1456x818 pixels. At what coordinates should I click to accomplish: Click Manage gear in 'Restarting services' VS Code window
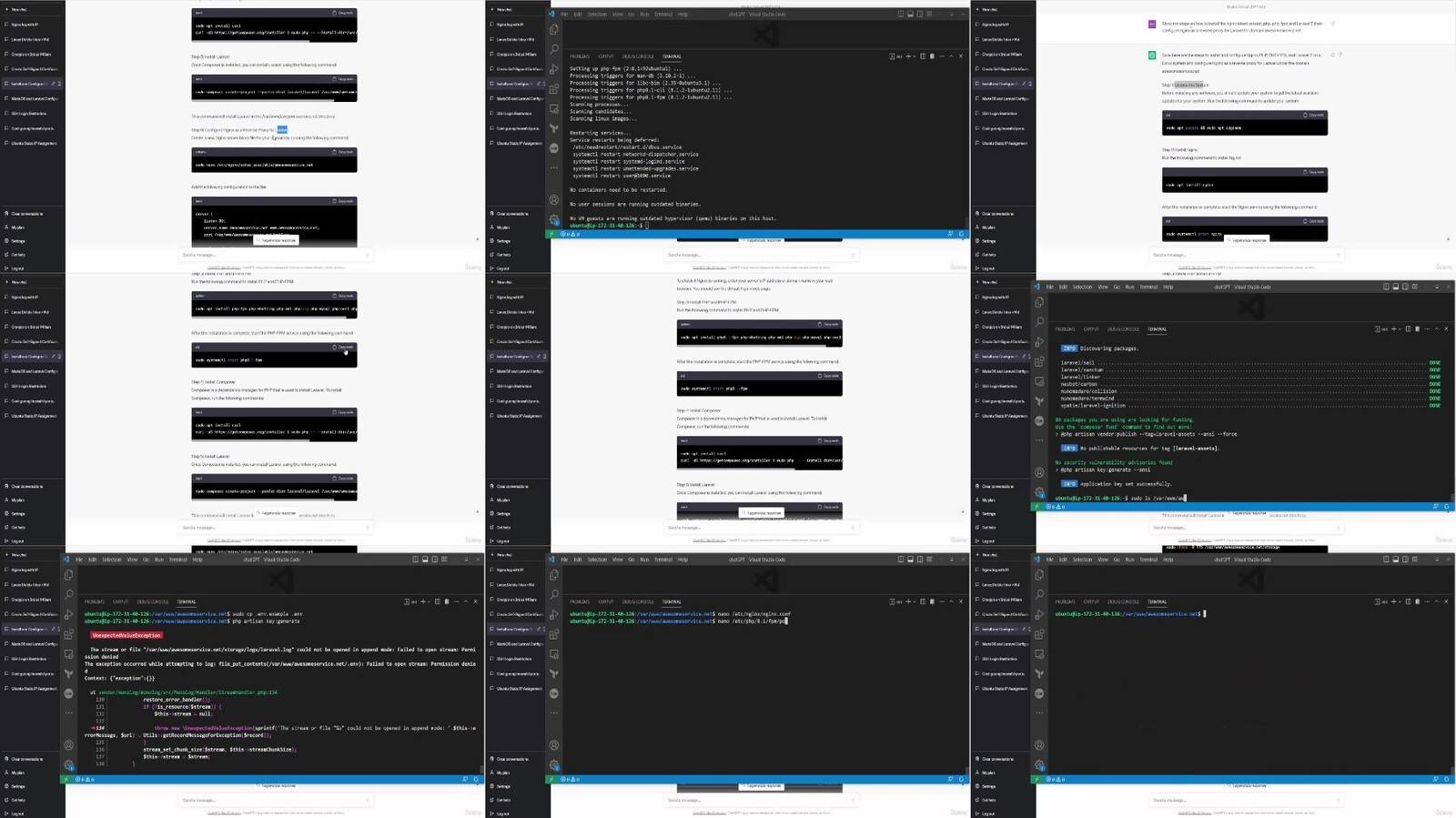[x=554, y=219]
